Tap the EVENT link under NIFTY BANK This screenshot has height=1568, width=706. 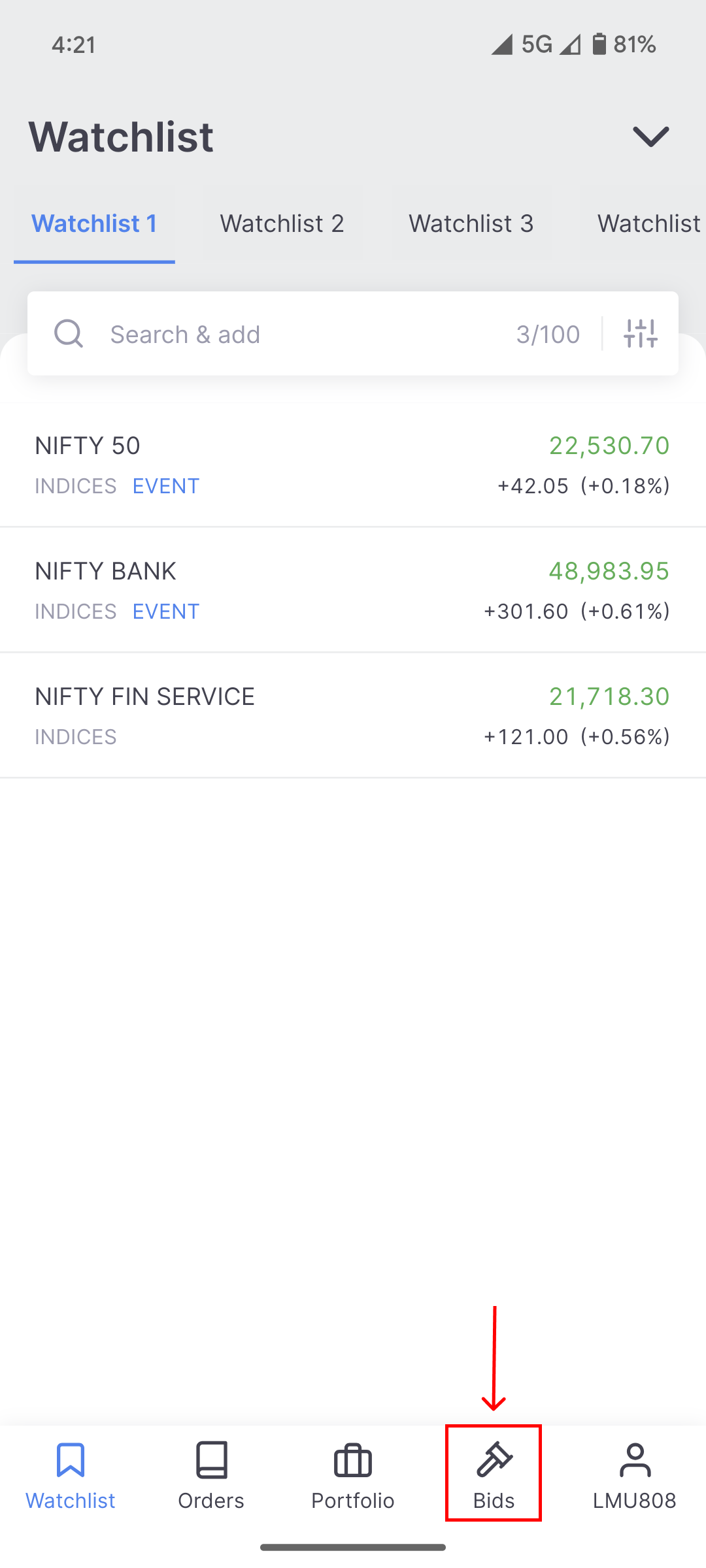166,612
